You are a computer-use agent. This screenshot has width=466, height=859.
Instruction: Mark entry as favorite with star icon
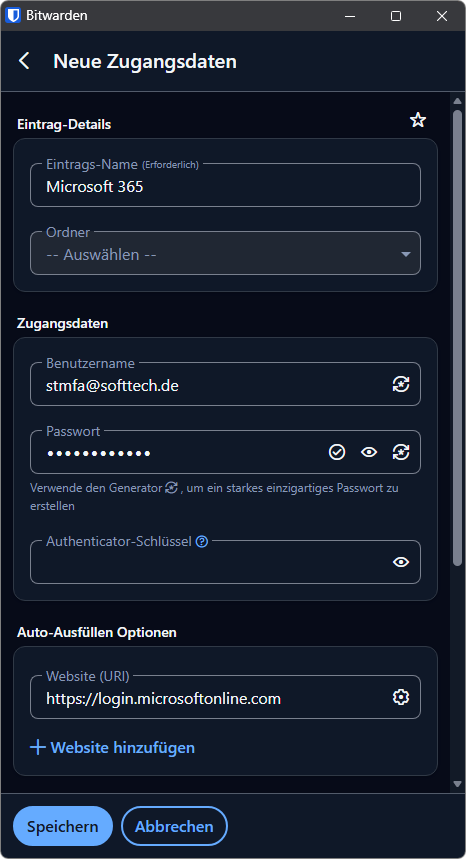(x=418, y=120)
